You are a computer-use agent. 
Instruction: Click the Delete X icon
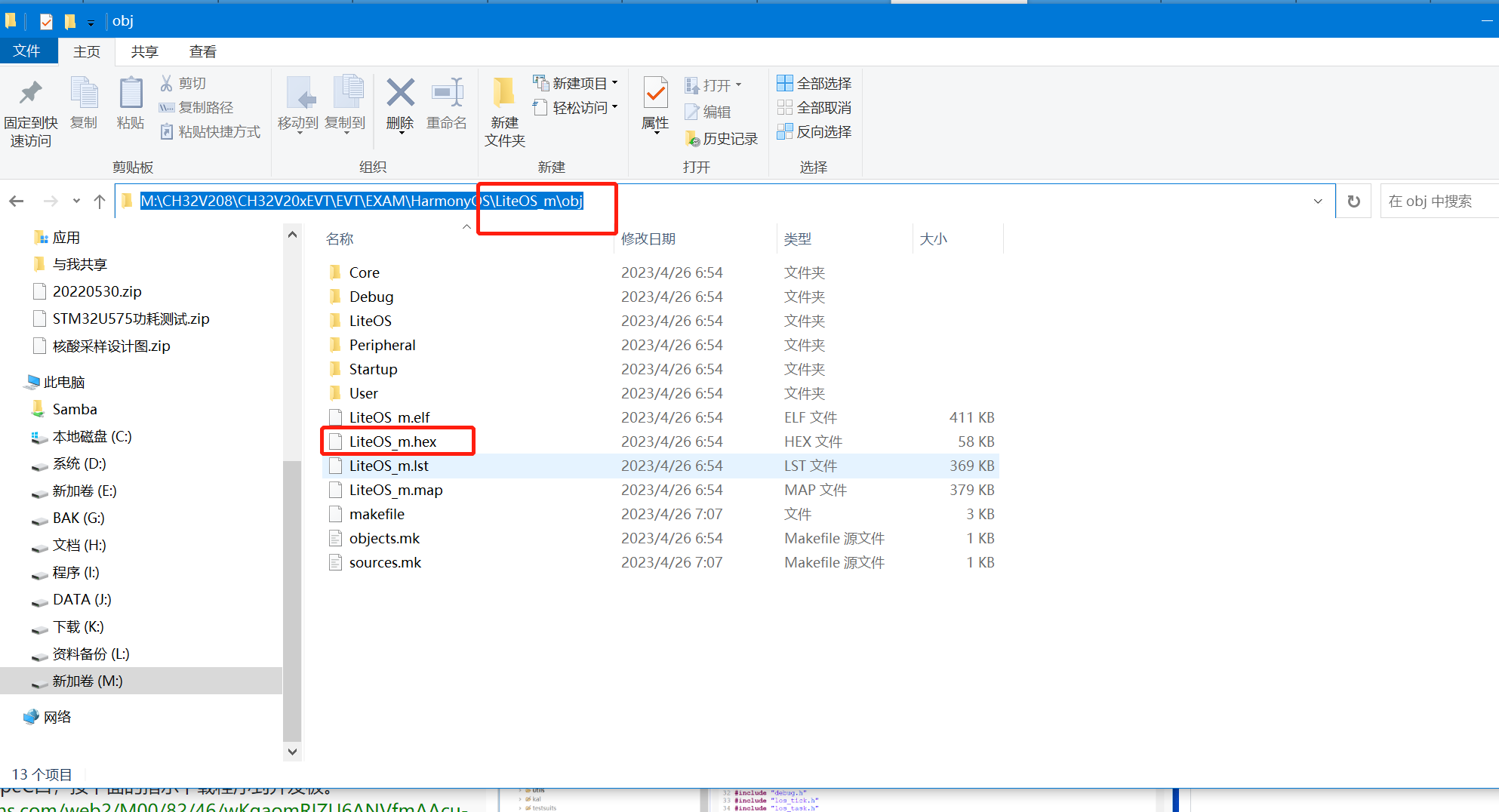coord(400,93)
